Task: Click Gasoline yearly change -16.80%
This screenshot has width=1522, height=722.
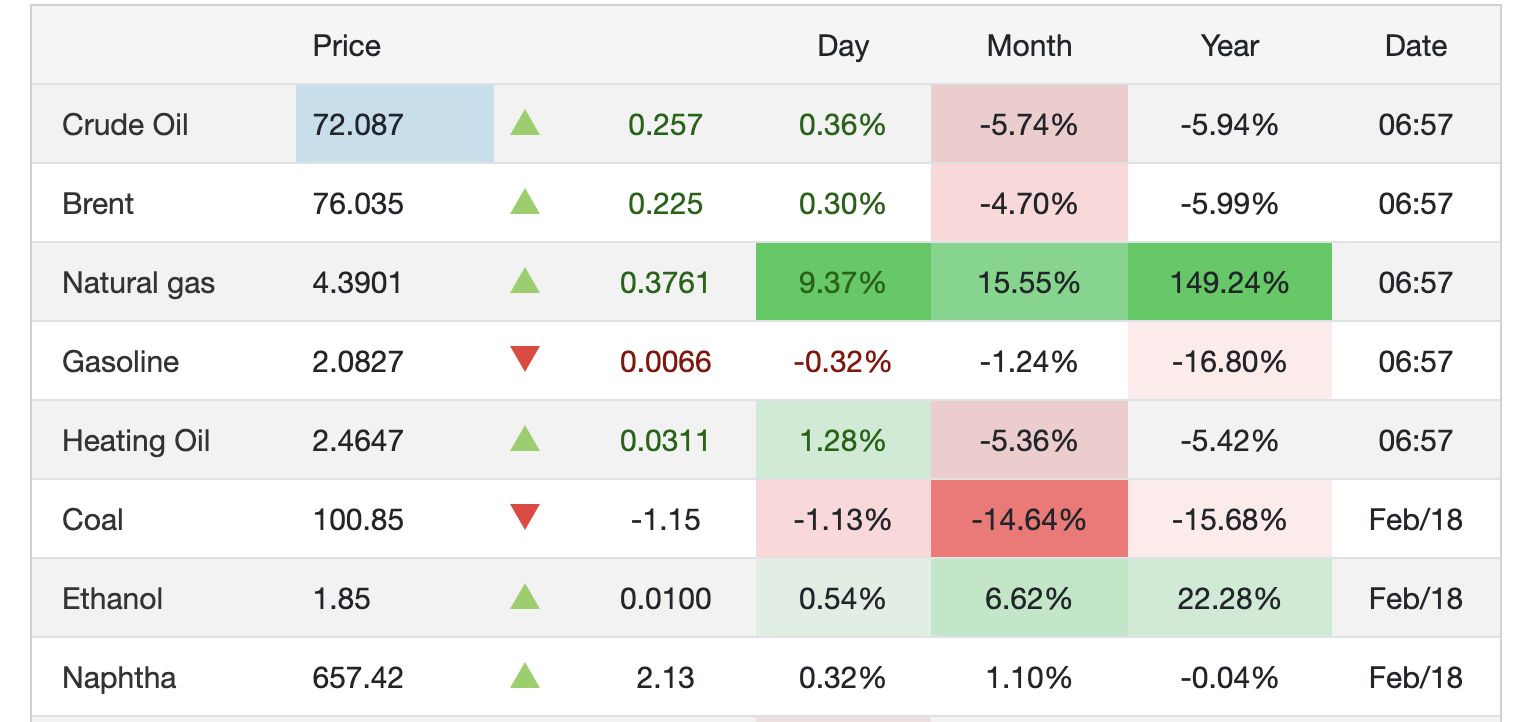Action: (x=1230, y=361)
